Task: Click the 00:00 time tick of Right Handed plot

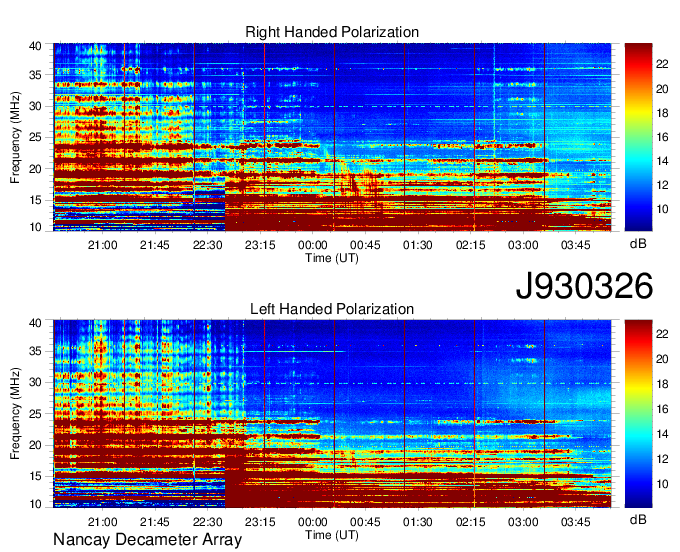Action: click(x=313, y=245)
